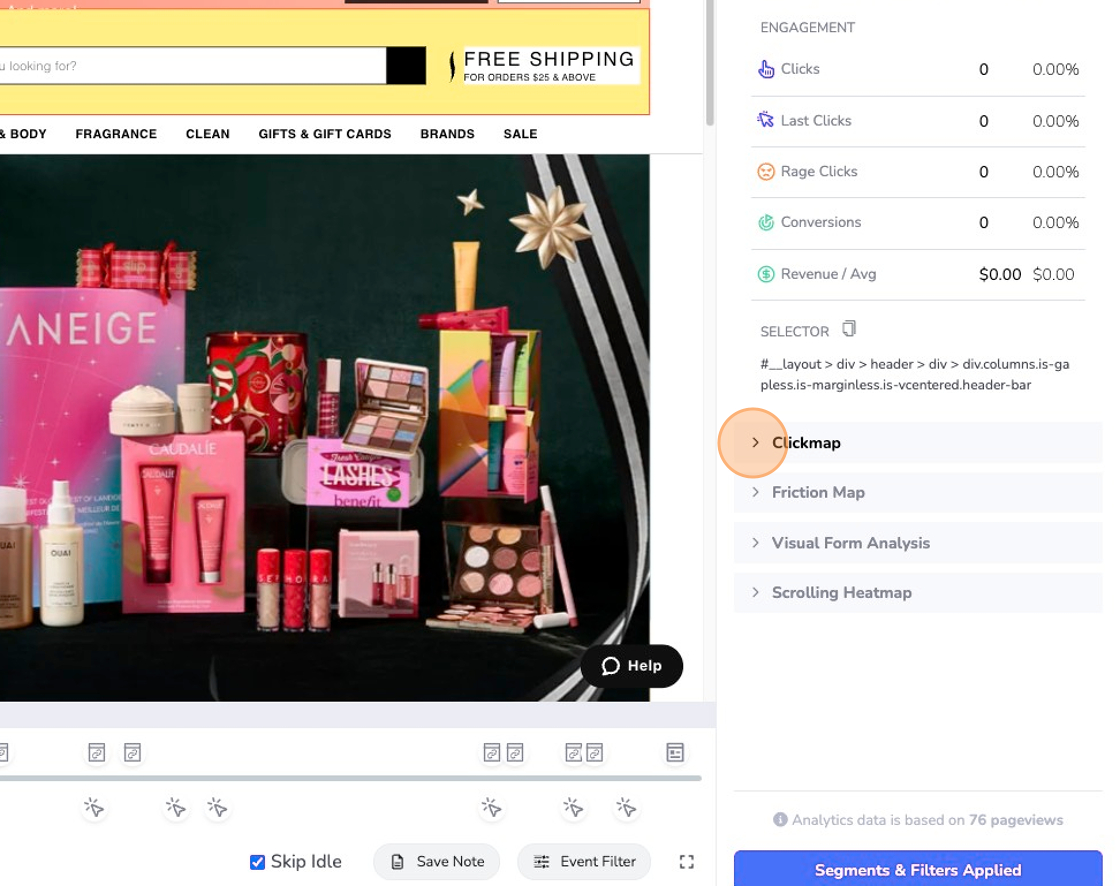Viewport: 1120px width, 886px height.
Task: Click the 'Revenue / Avg' label
Action: (828, 274)
